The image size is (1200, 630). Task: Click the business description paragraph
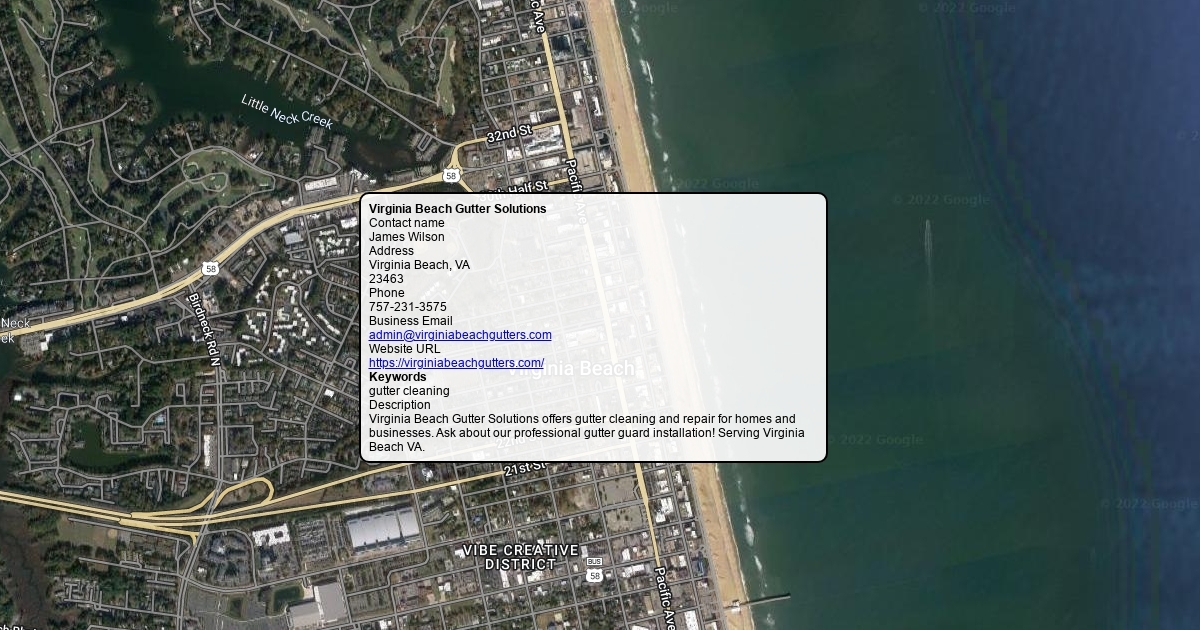coord(586,433)
